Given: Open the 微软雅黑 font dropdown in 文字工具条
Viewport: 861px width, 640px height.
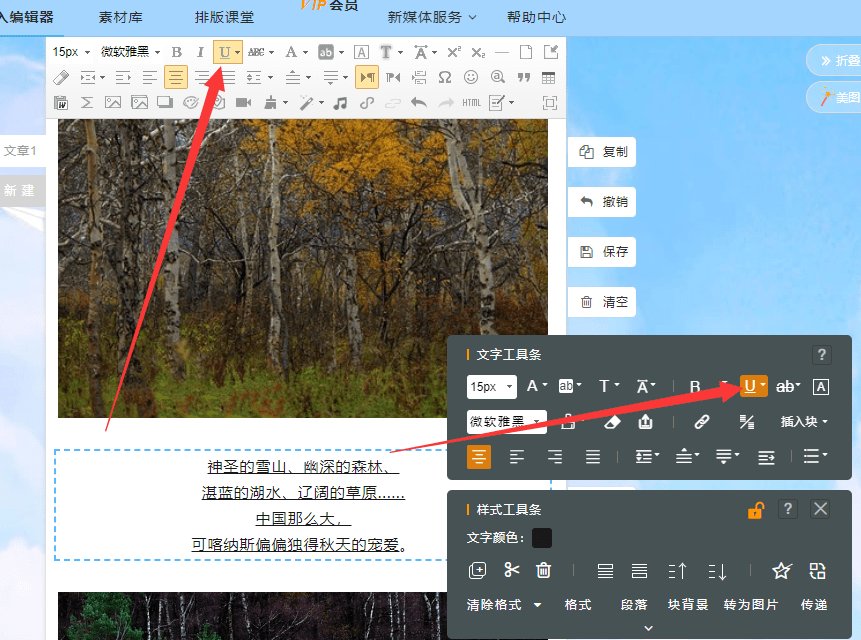Looking at the screenshot, I should [x=506, y=422].
